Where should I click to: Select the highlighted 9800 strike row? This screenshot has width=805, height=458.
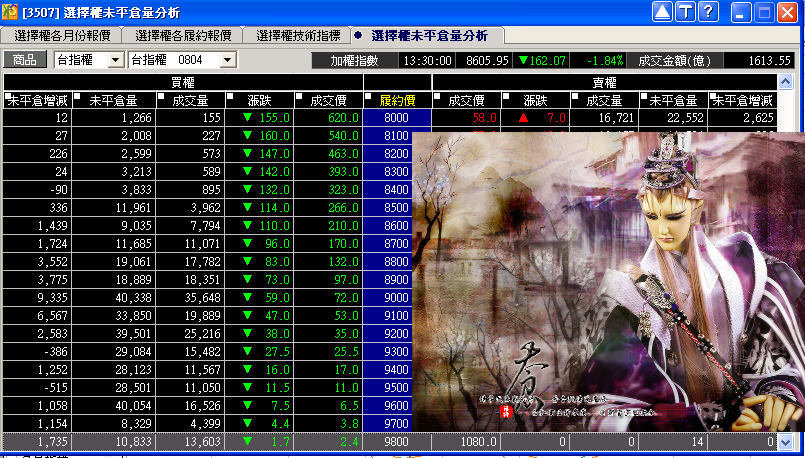pos(397,441)
